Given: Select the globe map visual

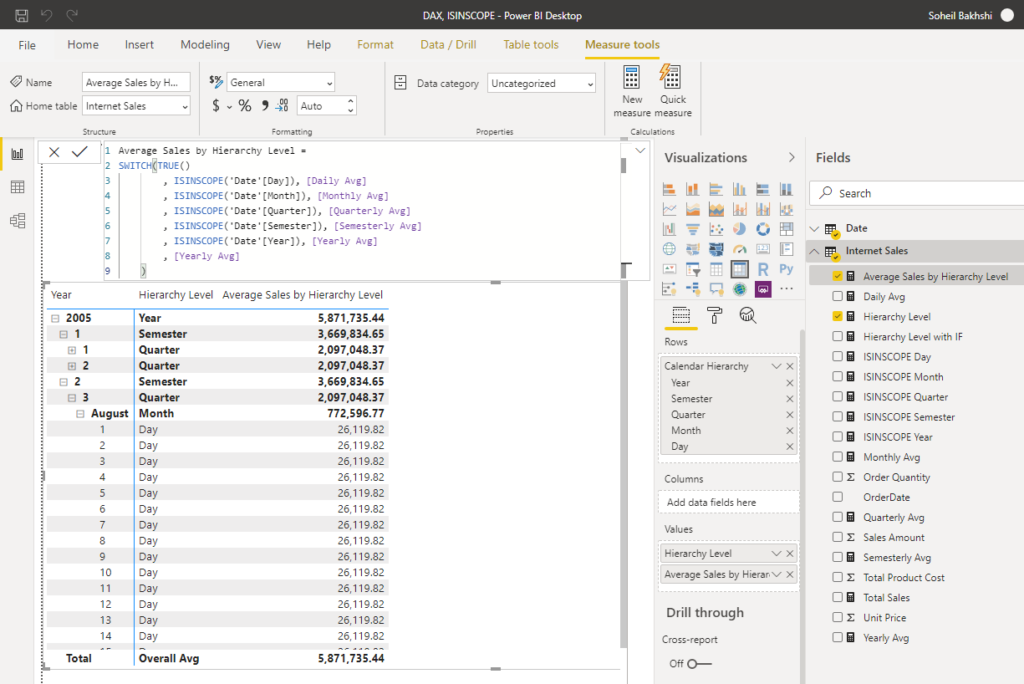Looking at the screenshot, I should tap(669, 249).
